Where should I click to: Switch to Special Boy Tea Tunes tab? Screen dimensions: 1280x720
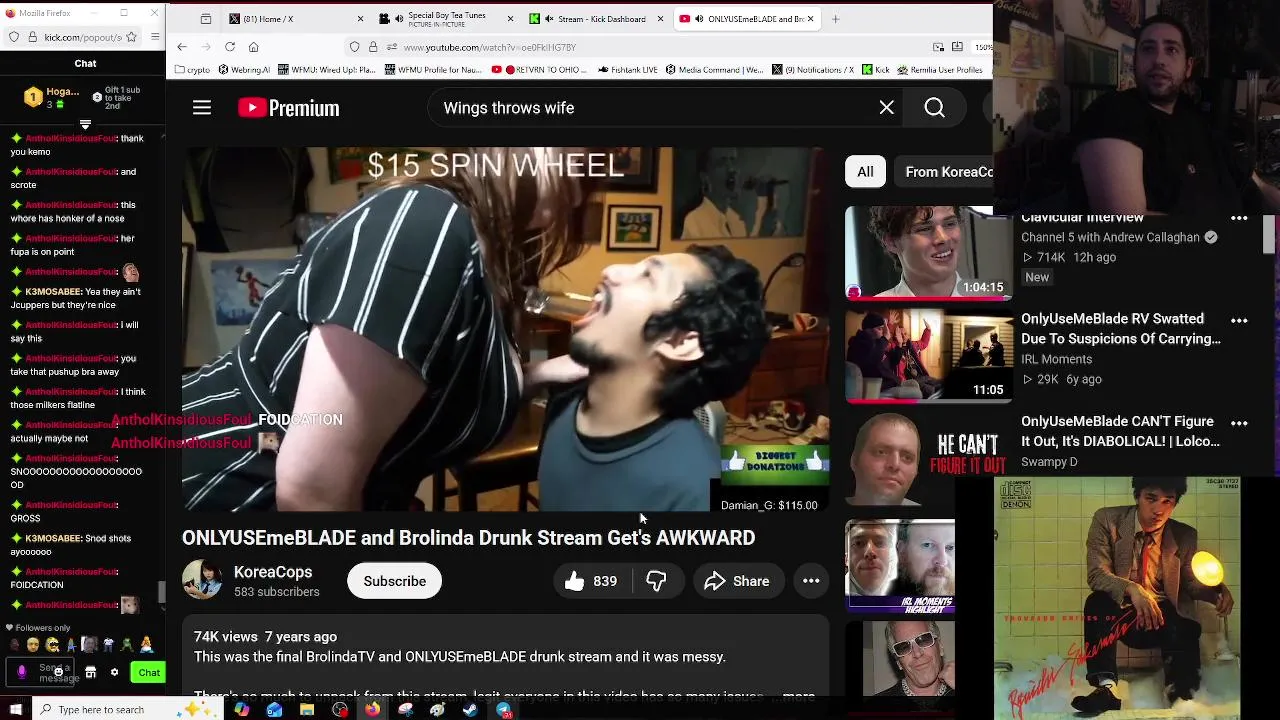click(445, 19)
